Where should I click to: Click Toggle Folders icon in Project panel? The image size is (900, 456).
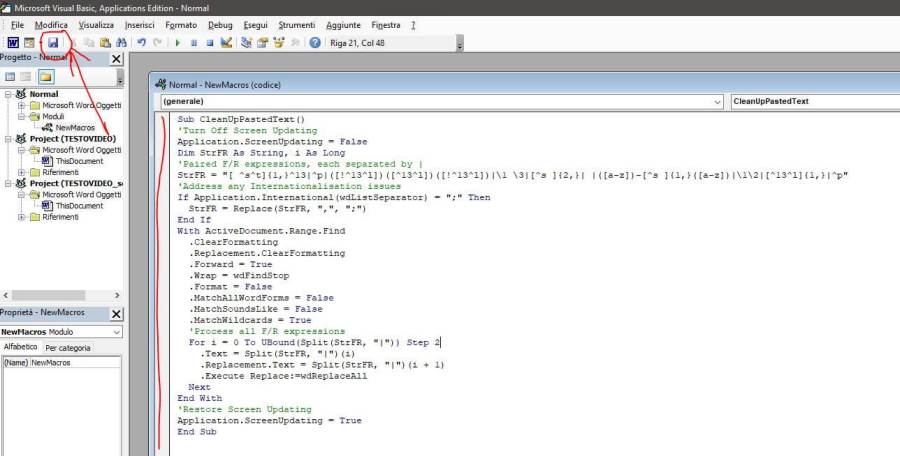point(46,76)
